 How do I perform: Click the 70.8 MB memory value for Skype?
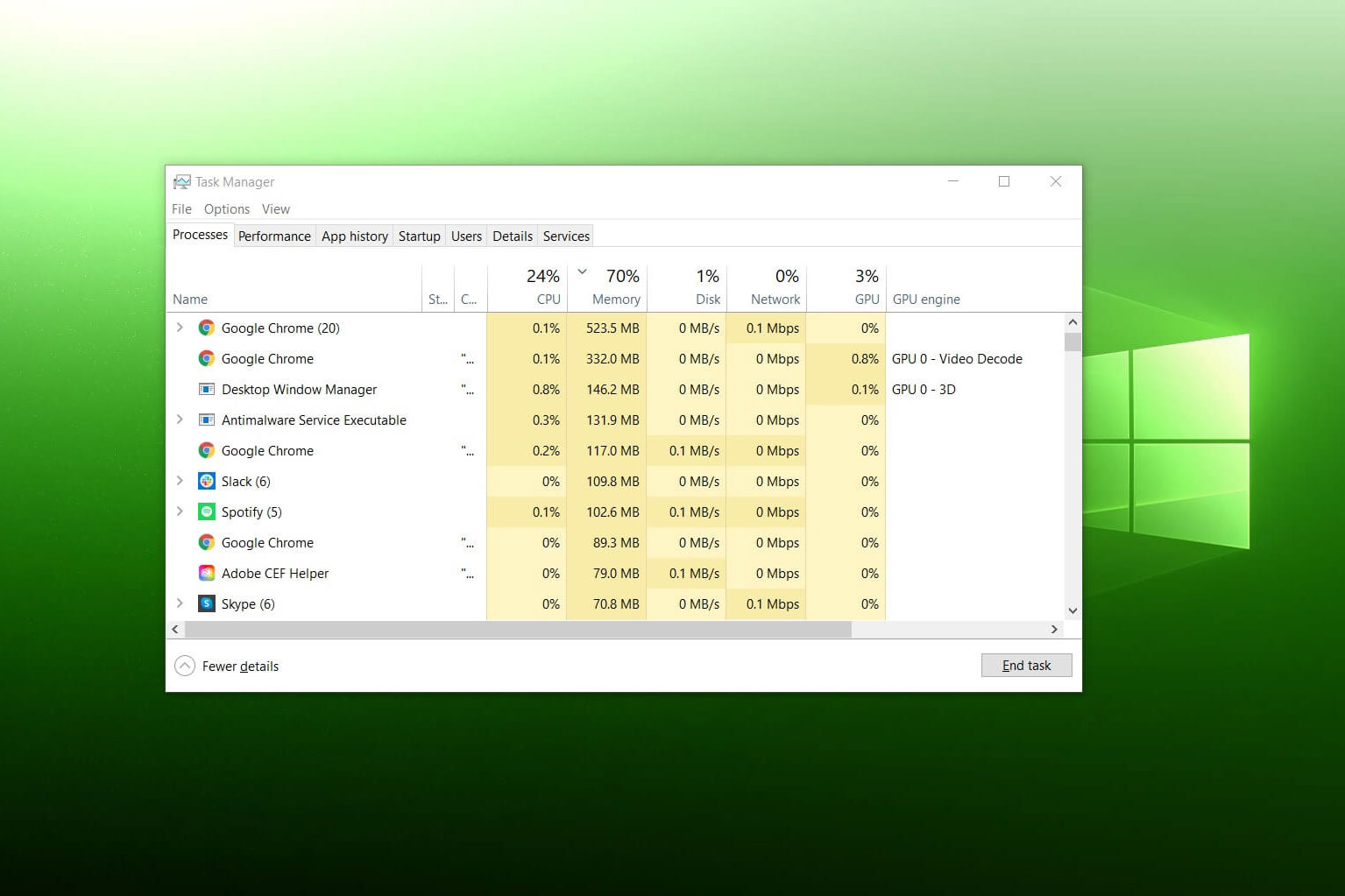coord(616,603)
